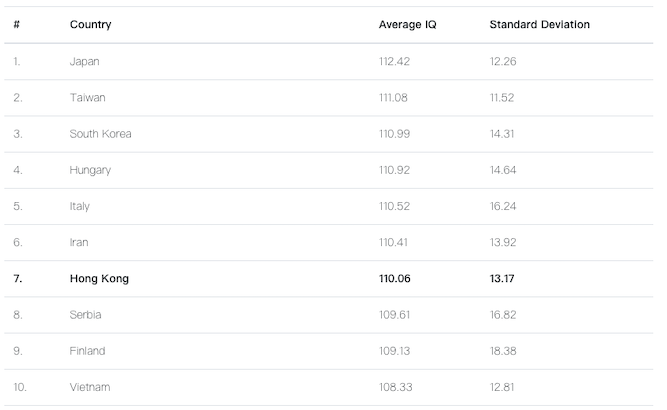Screen dimensions: 667x410
Task: Choose Italy in the table
Action: 80,206
